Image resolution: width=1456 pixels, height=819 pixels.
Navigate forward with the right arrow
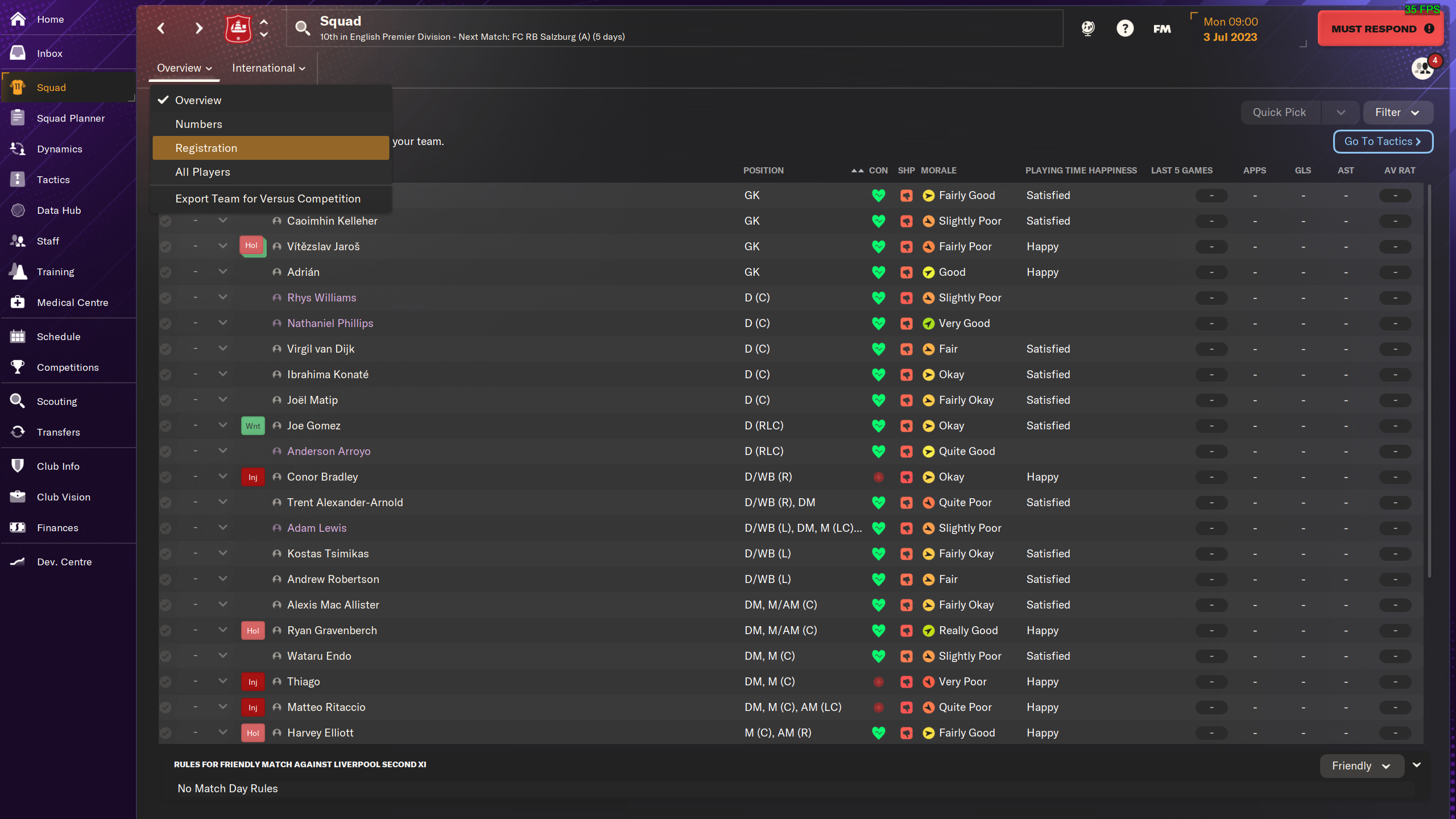[198, 28]
